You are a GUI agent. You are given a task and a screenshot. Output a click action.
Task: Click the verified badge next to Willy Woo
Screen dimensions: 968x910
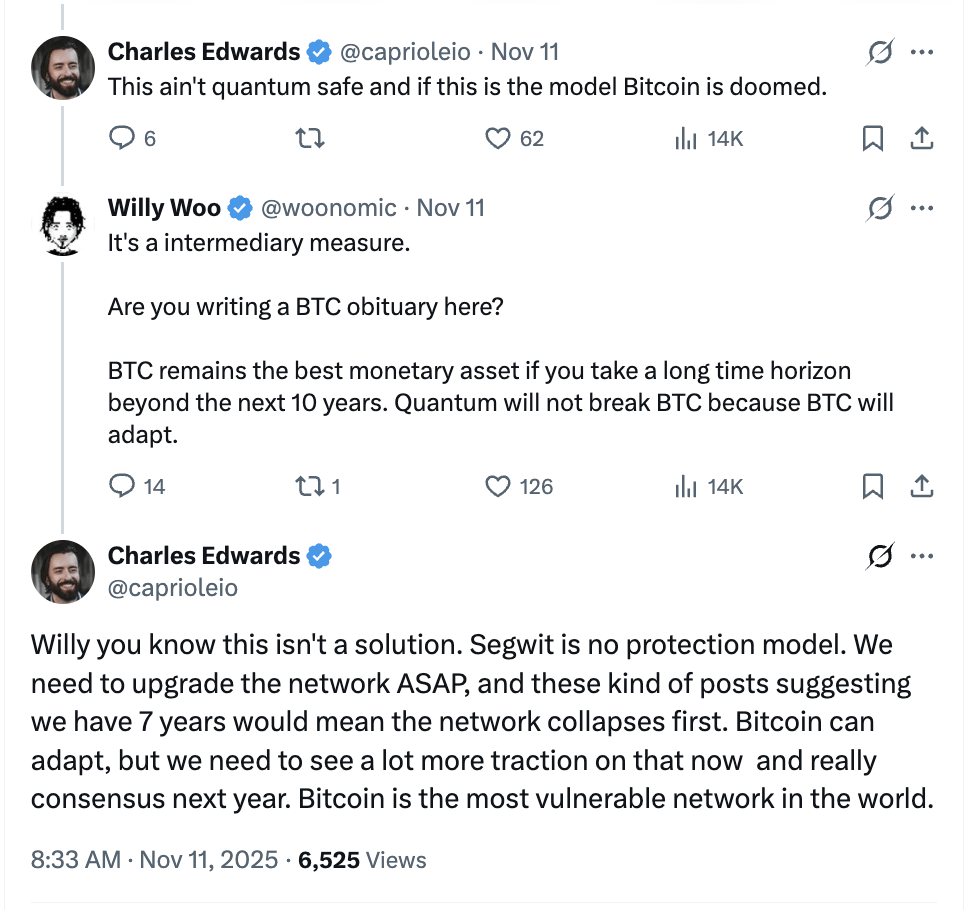pos(238,208)
